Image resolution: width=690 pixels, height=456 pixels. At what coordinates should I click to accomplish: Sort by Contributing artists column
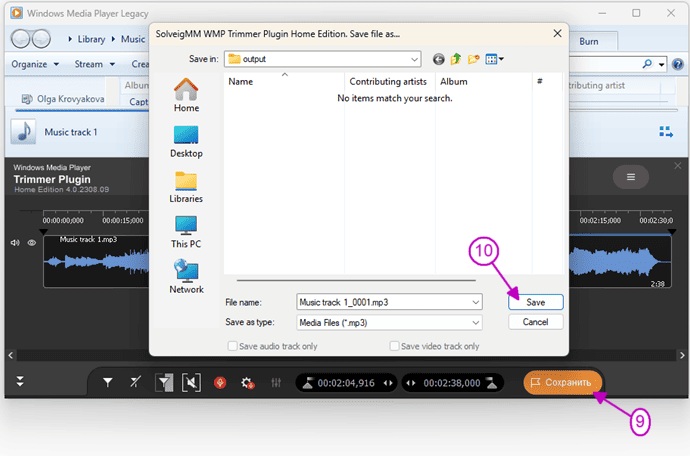pyautogui.click(x=388, y=81)
